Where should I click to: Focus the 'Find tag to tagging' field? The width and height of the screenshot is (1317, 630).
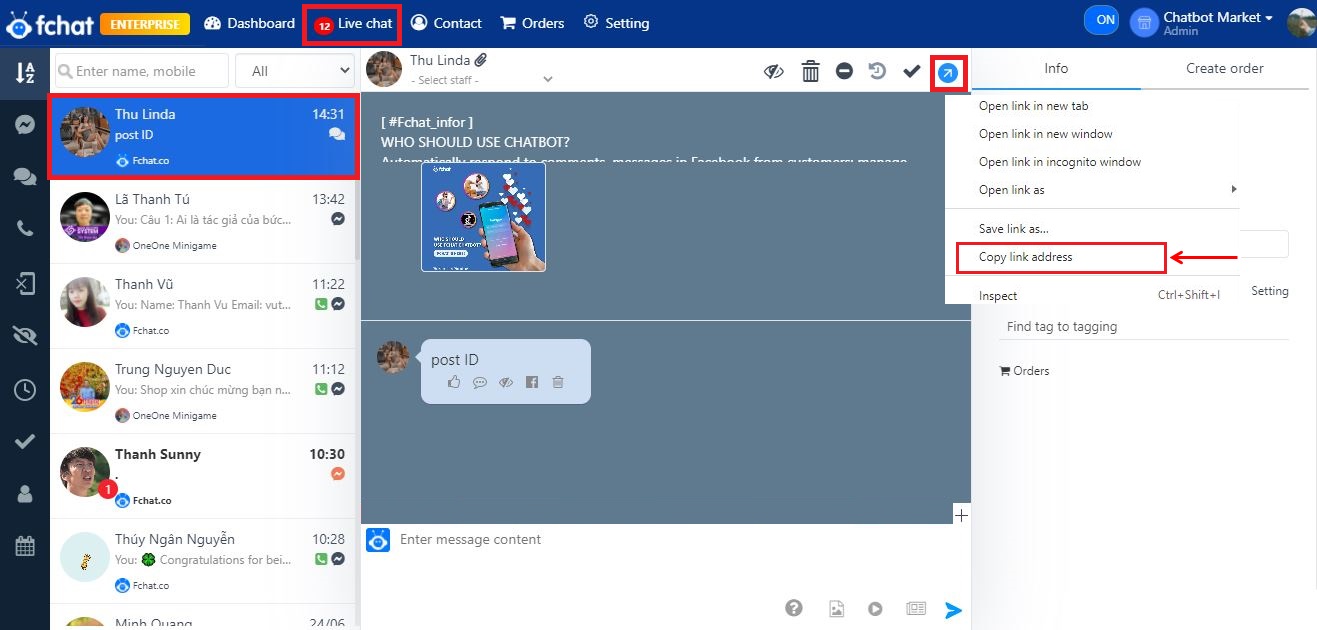pyautogui.click(x=1144, y=327)
